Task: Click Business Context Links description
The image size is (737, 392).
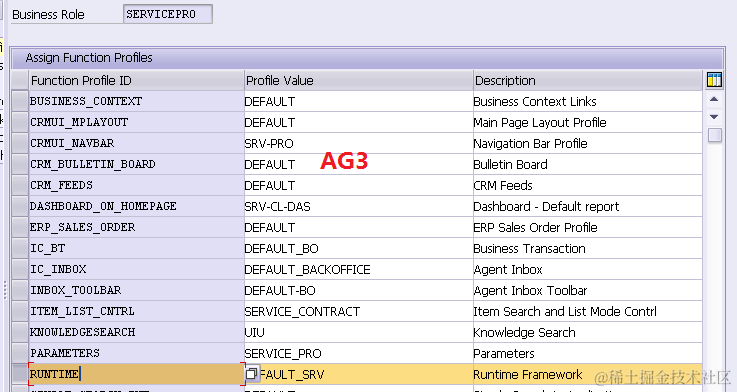Action: tap(588, 101)
